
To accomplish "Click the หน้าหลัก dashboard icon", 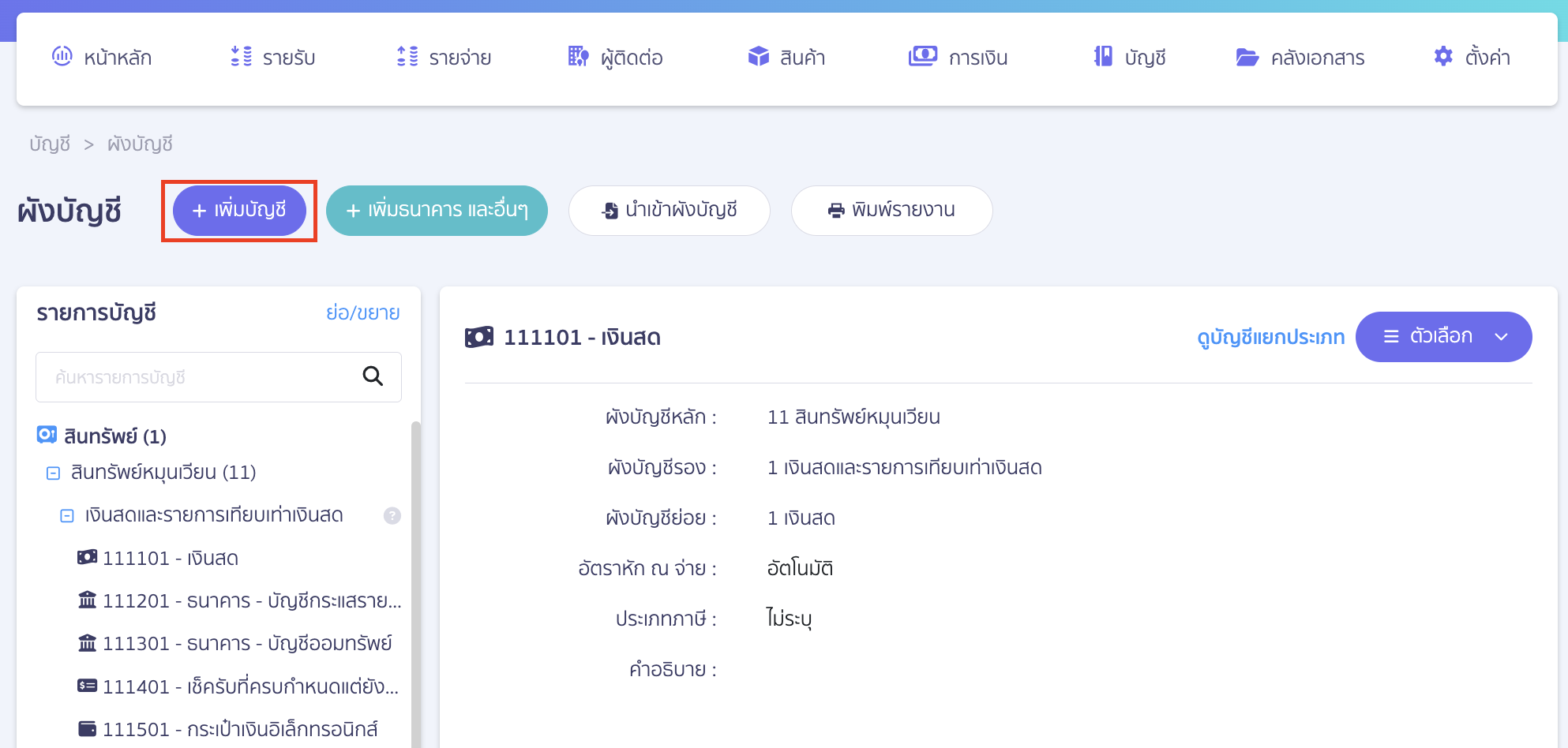I will click(62, 56).
